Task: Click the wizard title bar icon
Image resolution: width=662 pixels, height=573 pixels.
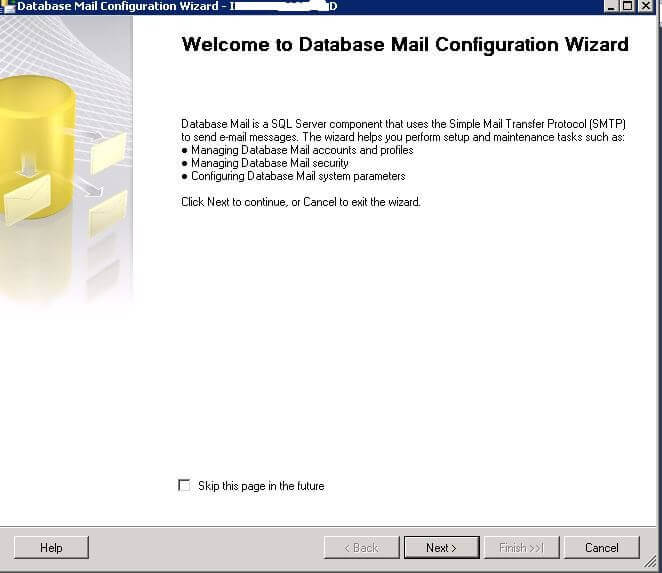Action: coord(8,6)
